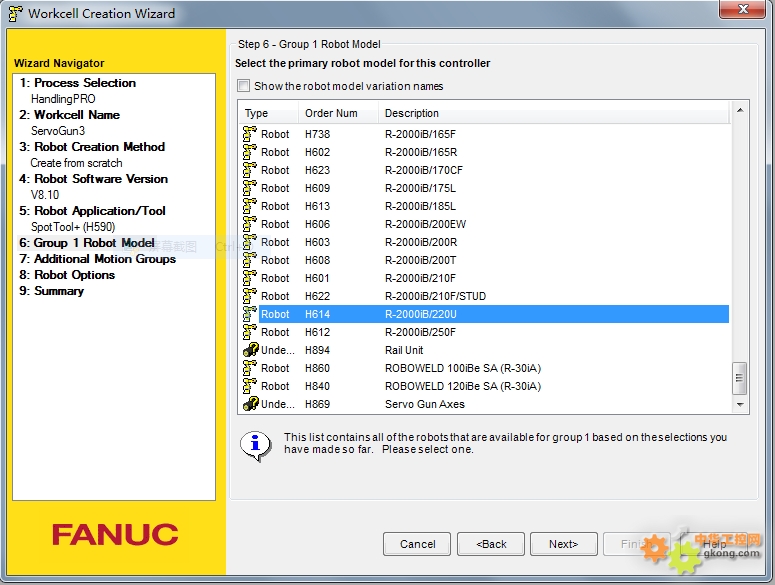Go to step 4: Robot Software Version

(x=93, y=179)
